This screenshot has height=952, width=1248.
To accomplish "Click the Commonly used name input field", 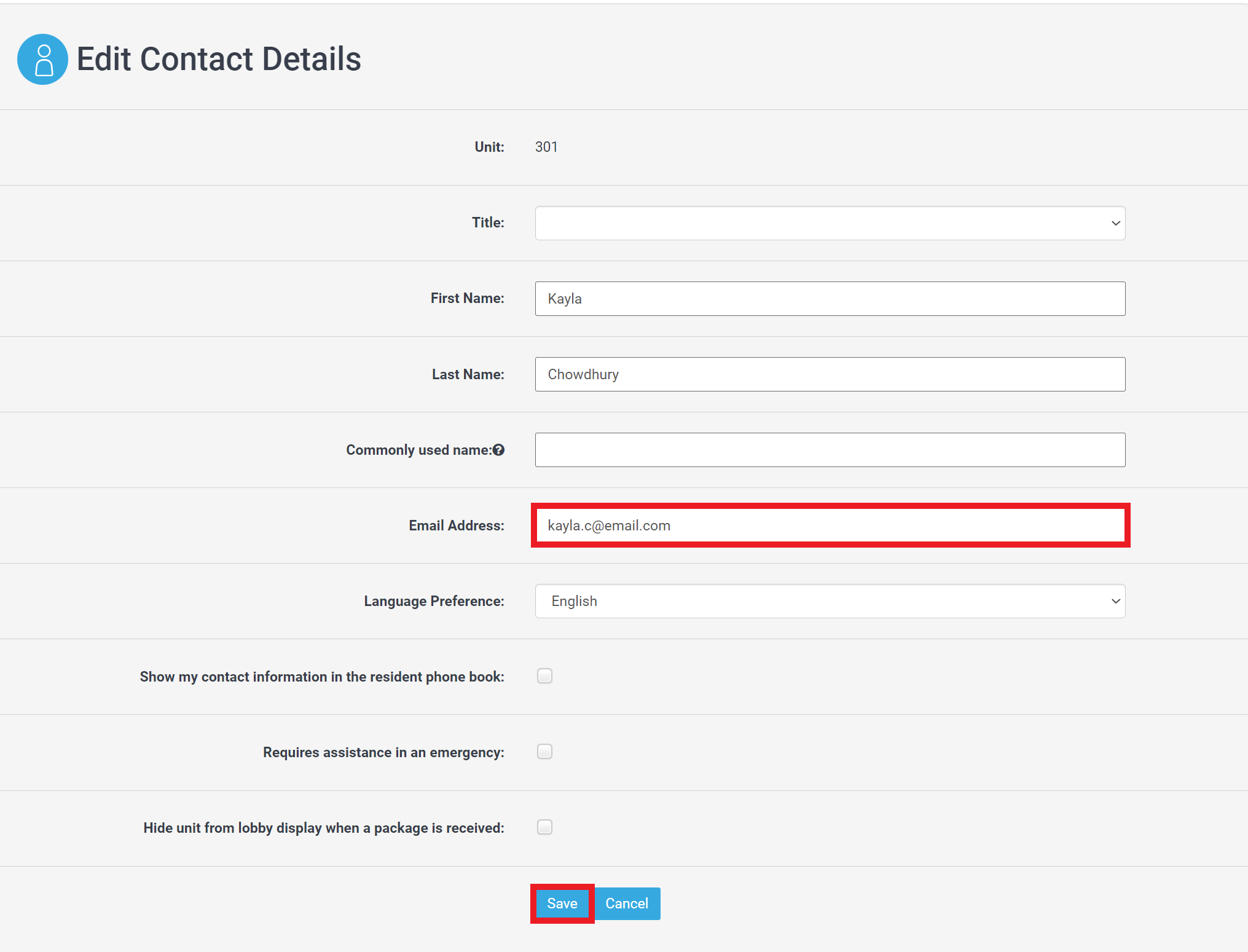I will pyautogui.click(x=830, y=449).
